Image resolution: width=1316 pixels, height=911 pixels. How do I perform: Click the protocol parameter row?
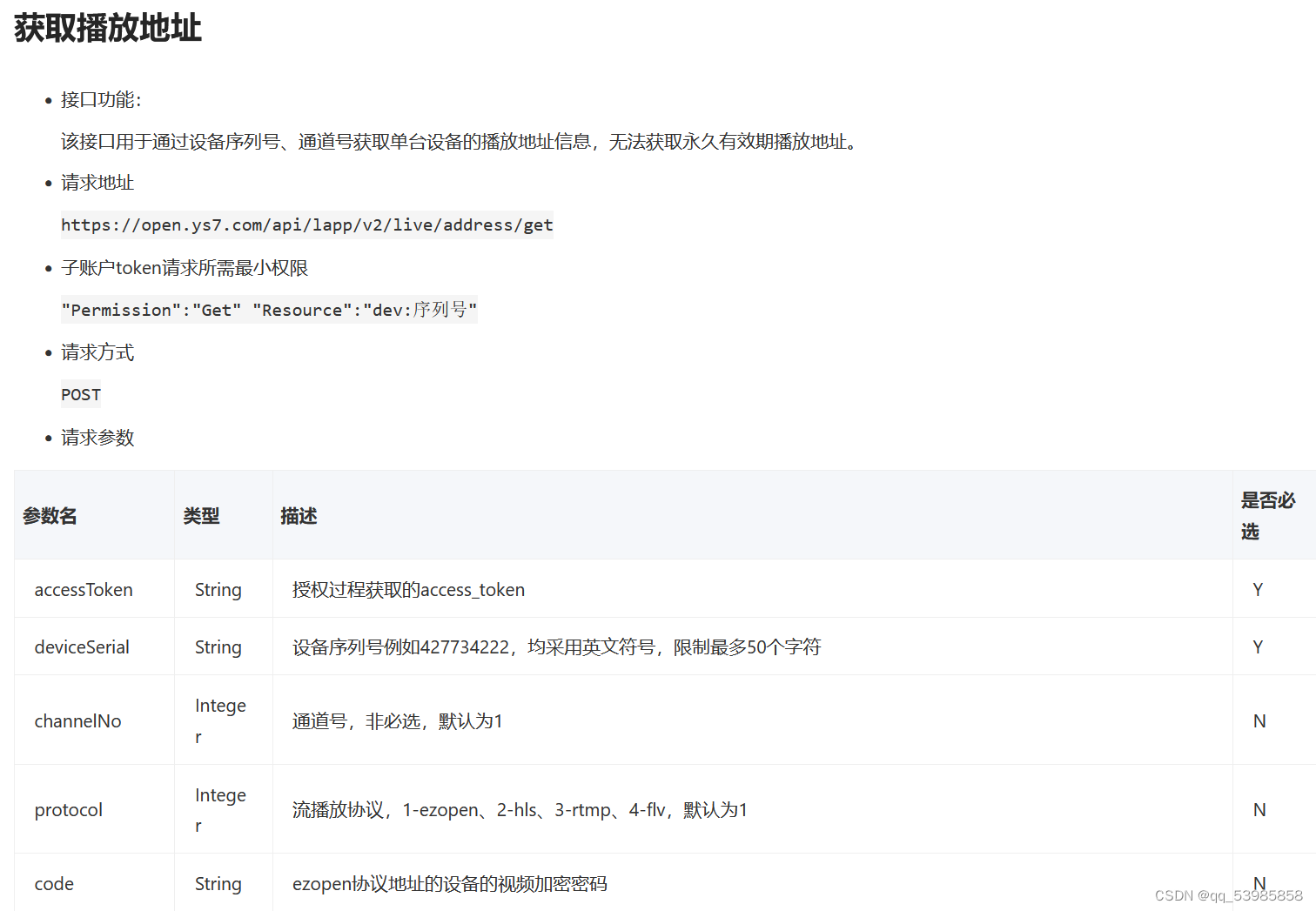tap(68, 809)
